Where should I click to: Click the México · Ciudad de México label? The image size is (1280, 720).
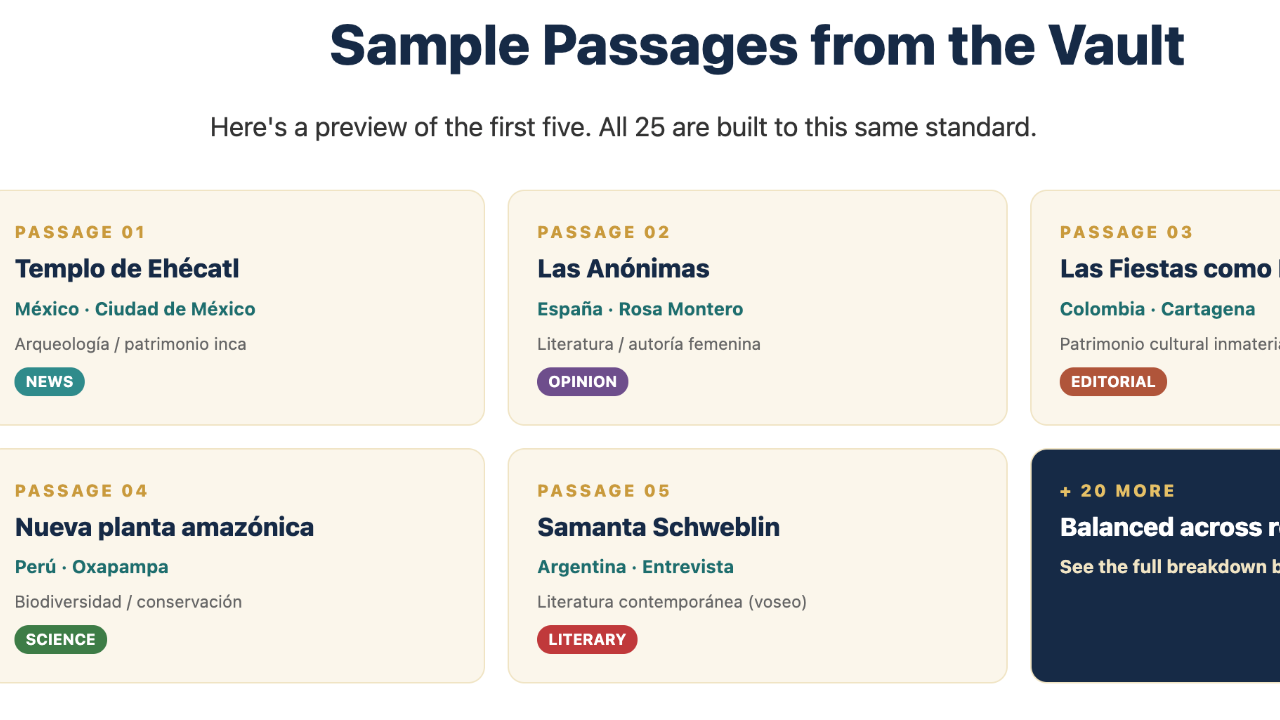tap(135, 309)
